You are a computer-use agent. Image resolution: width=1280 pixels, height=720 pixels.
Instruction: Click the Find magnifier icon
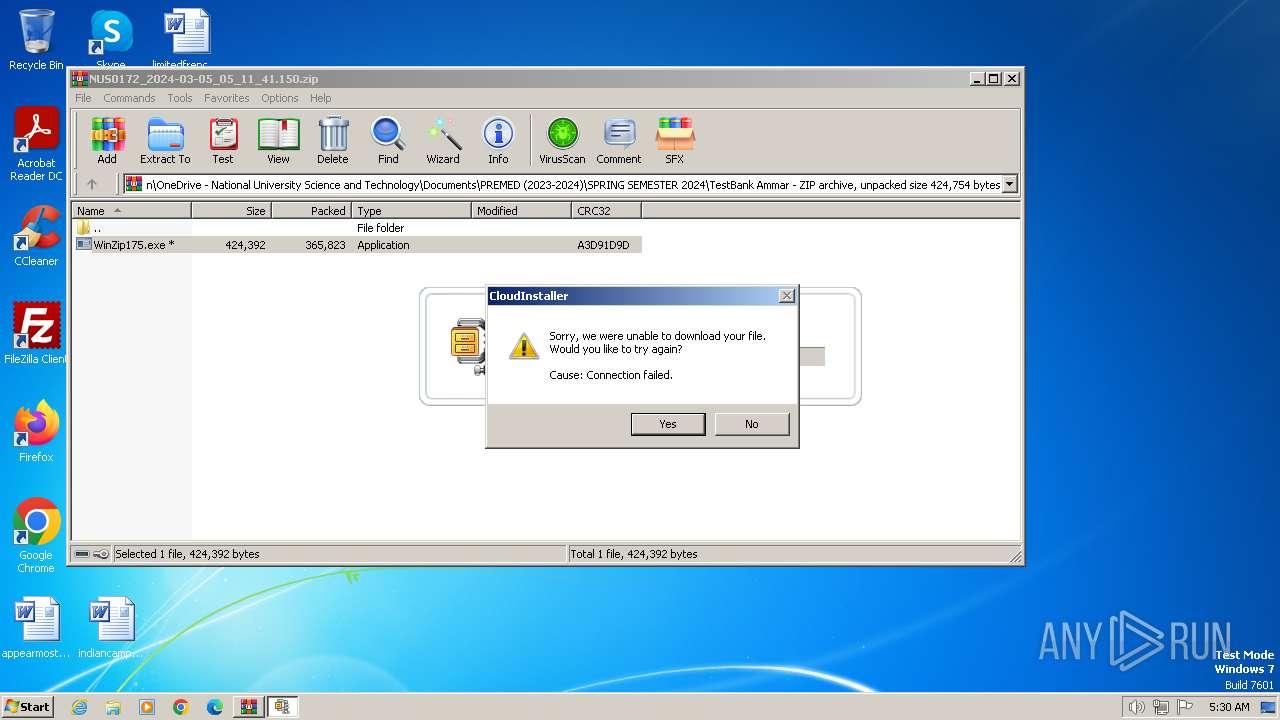(388, 140)
